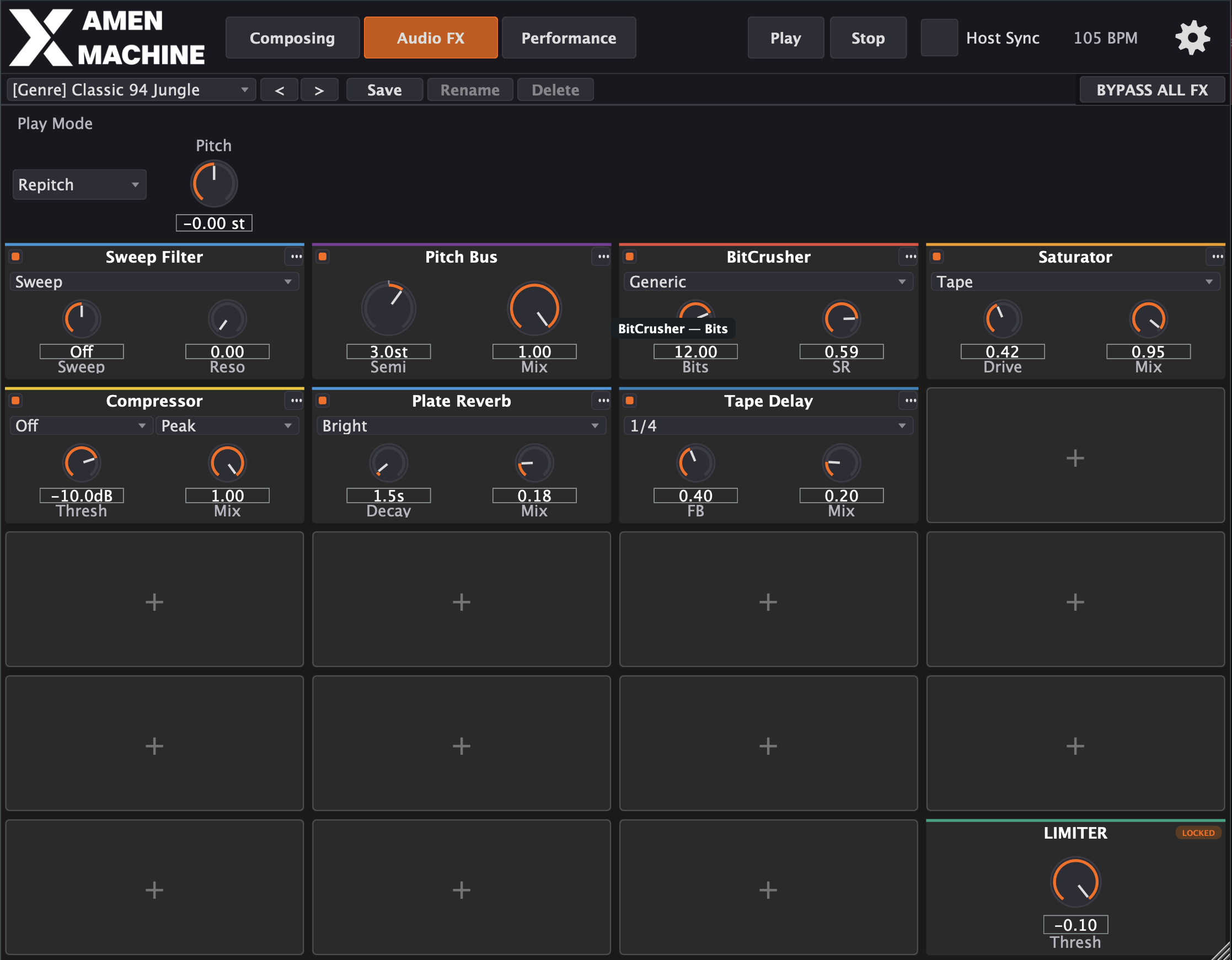Switch to the Composing tab
The image size is (1232, 960).
coord(292,38)
